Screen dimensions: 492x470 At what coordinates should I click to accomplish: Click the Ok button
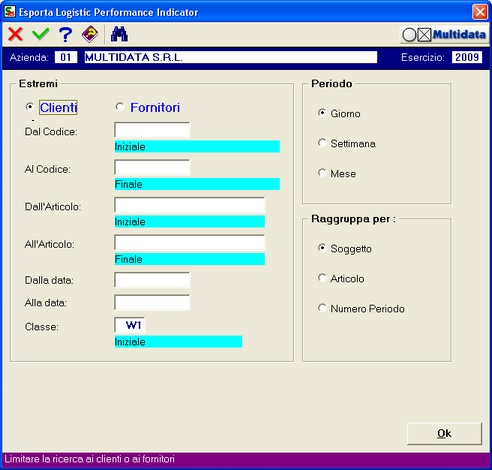pos(444,433)
